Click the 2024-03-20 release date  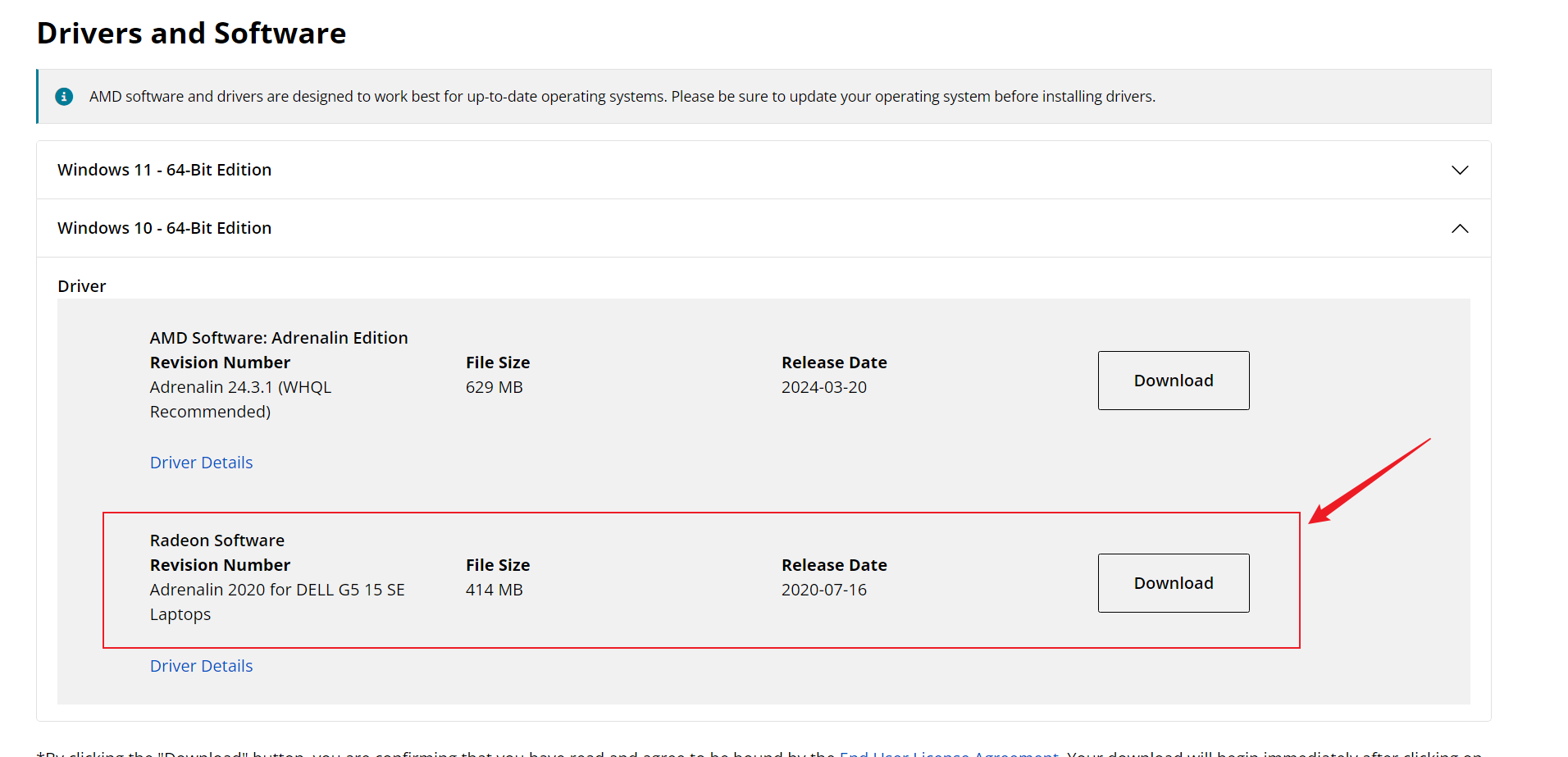point(823,387)
